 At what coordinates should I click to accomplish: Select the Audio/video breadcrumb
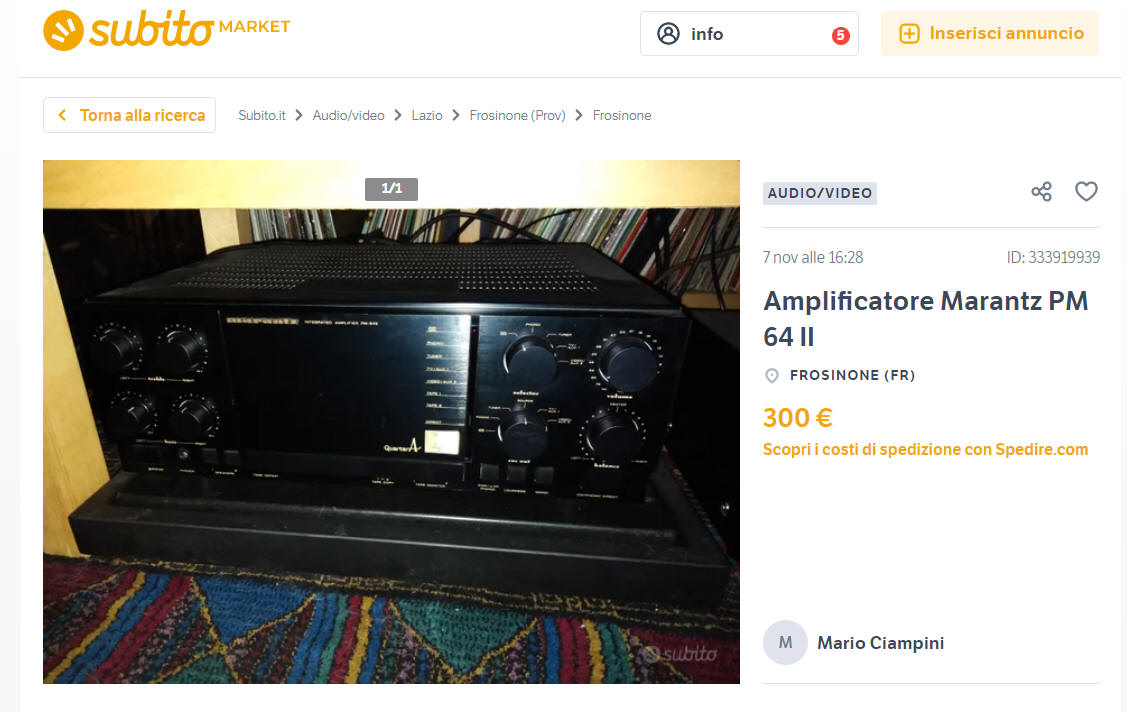(348, 116)
